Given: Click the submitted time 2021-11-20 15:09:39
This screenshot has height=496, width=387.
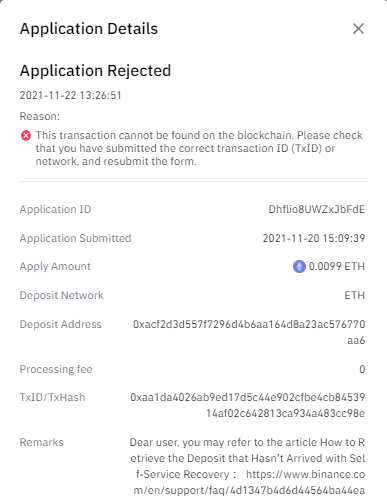Looking at the screenshot, I should tap(314, 238).
